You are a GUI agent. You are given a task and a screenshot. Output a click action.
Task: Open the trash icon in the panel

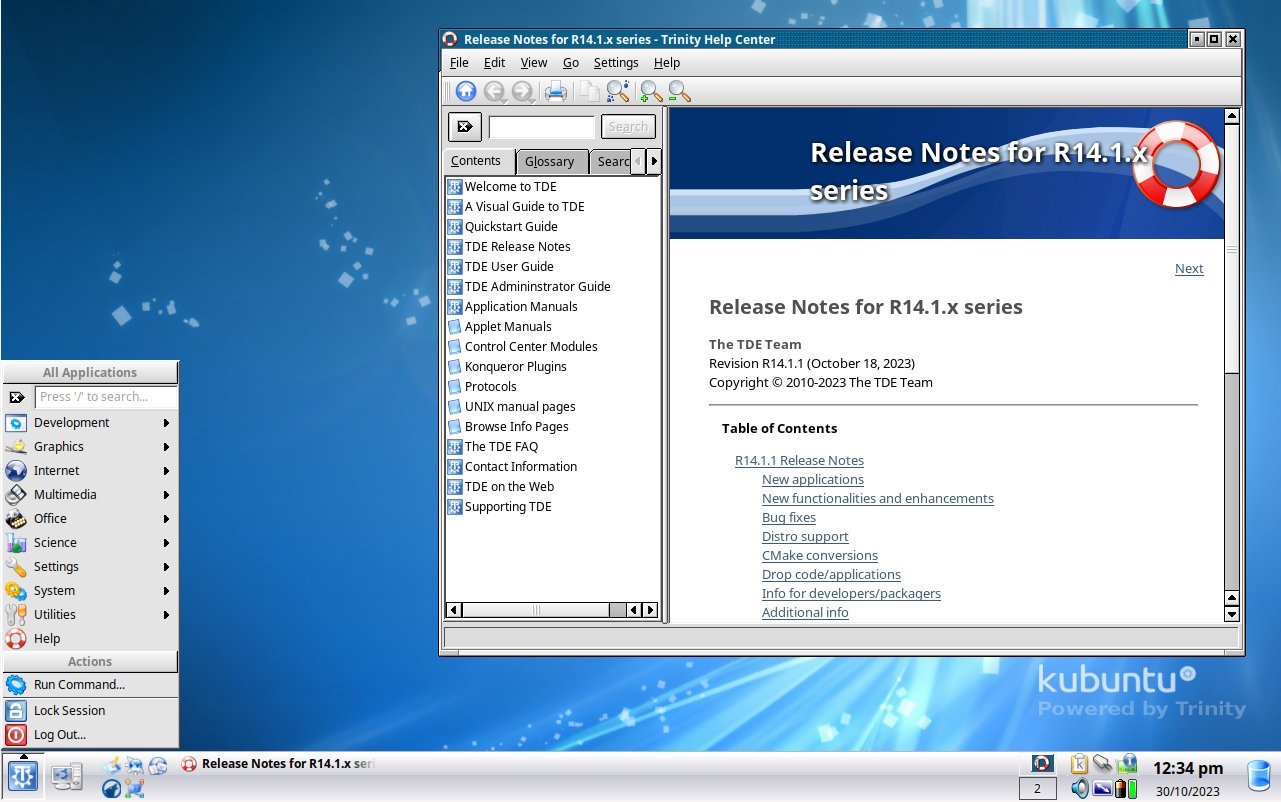(x=1260, y=776)
